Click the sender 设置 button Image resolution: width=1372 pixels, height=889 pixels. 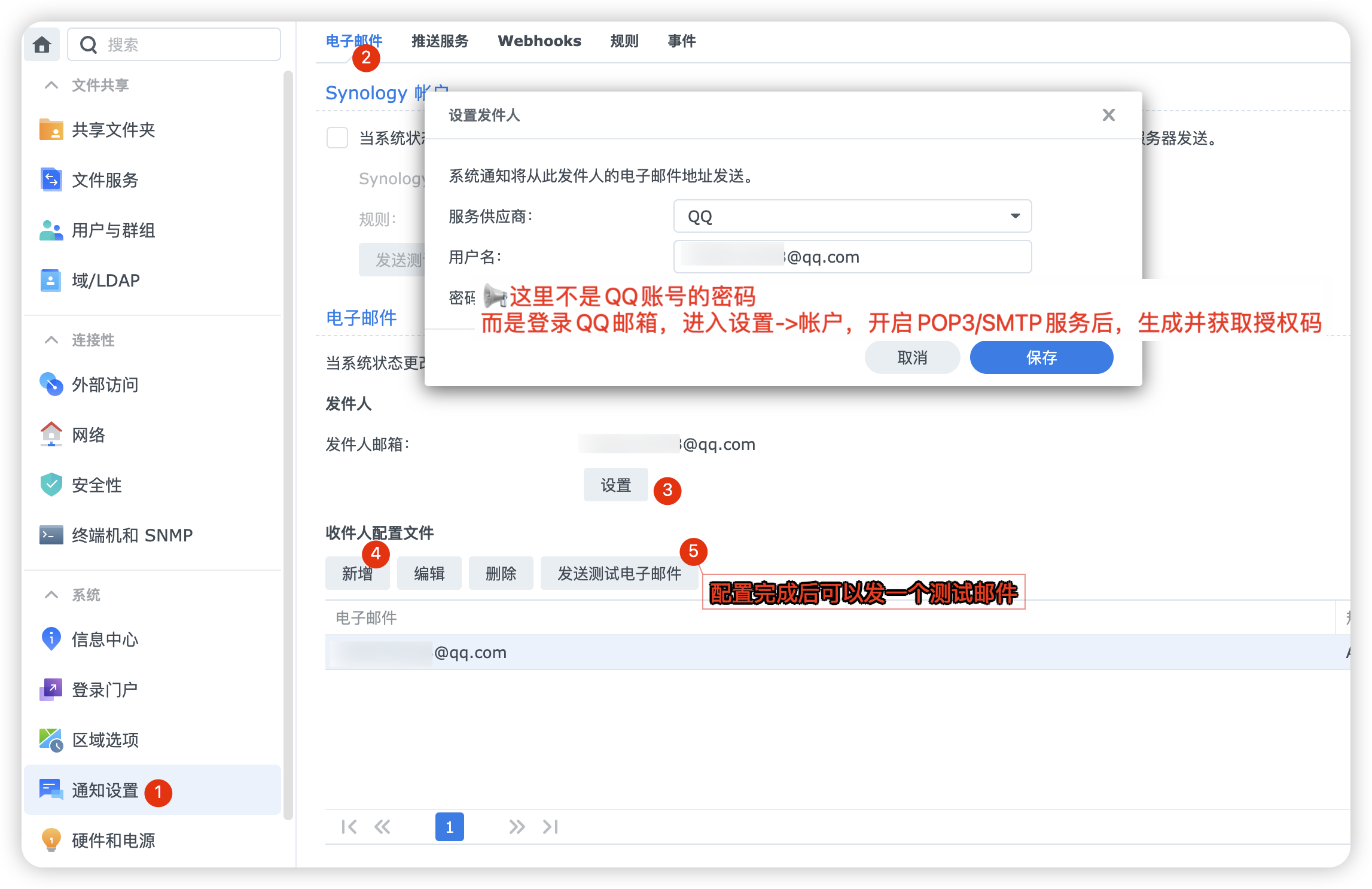pyautogui.click(x=615, y=485)
